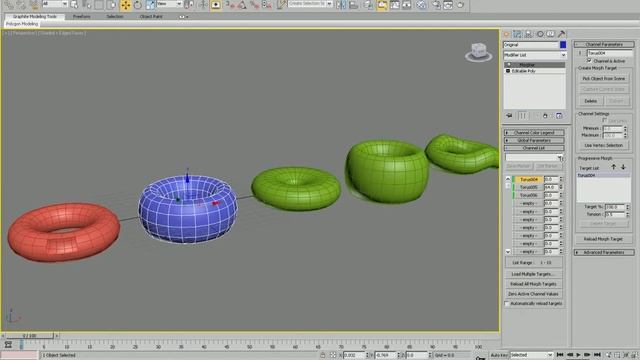Screen dimensions: 640x360
Task: Click the Align tool icon
Action: click(x=353, y=5)
